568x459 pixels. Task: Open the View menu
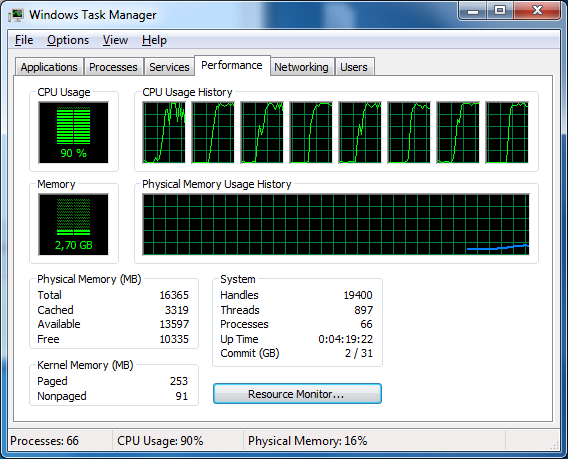(115, 40)
